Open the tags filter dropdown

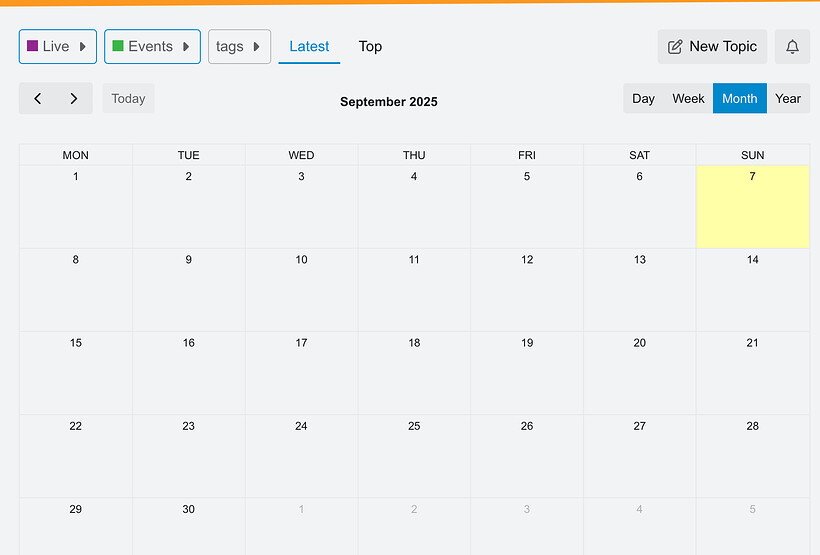coord(240,47)
